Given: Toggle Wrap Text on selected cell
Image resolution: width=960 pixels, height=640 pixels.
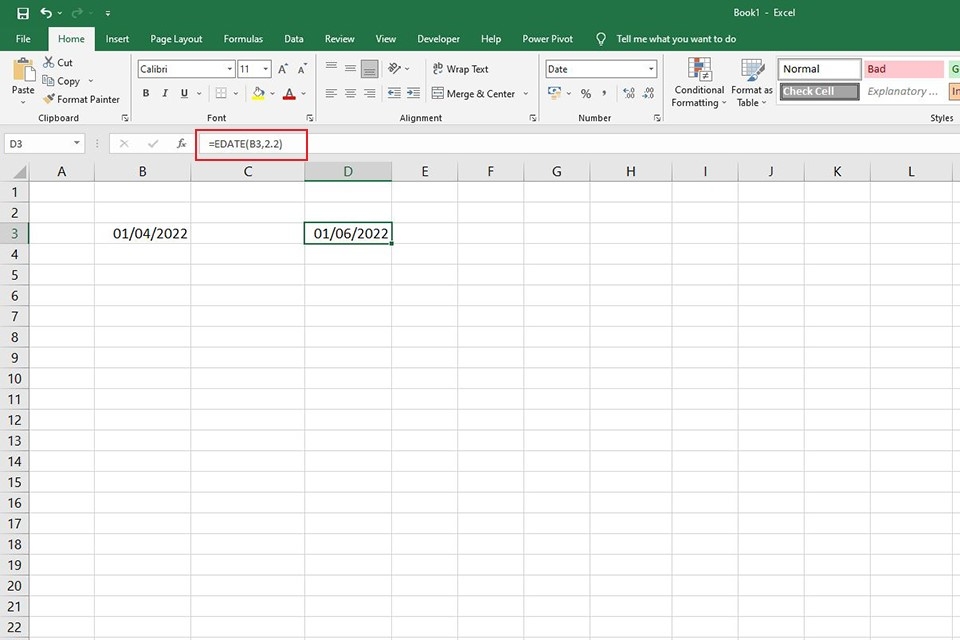Looking at the screenshot, I should (460, 69).
